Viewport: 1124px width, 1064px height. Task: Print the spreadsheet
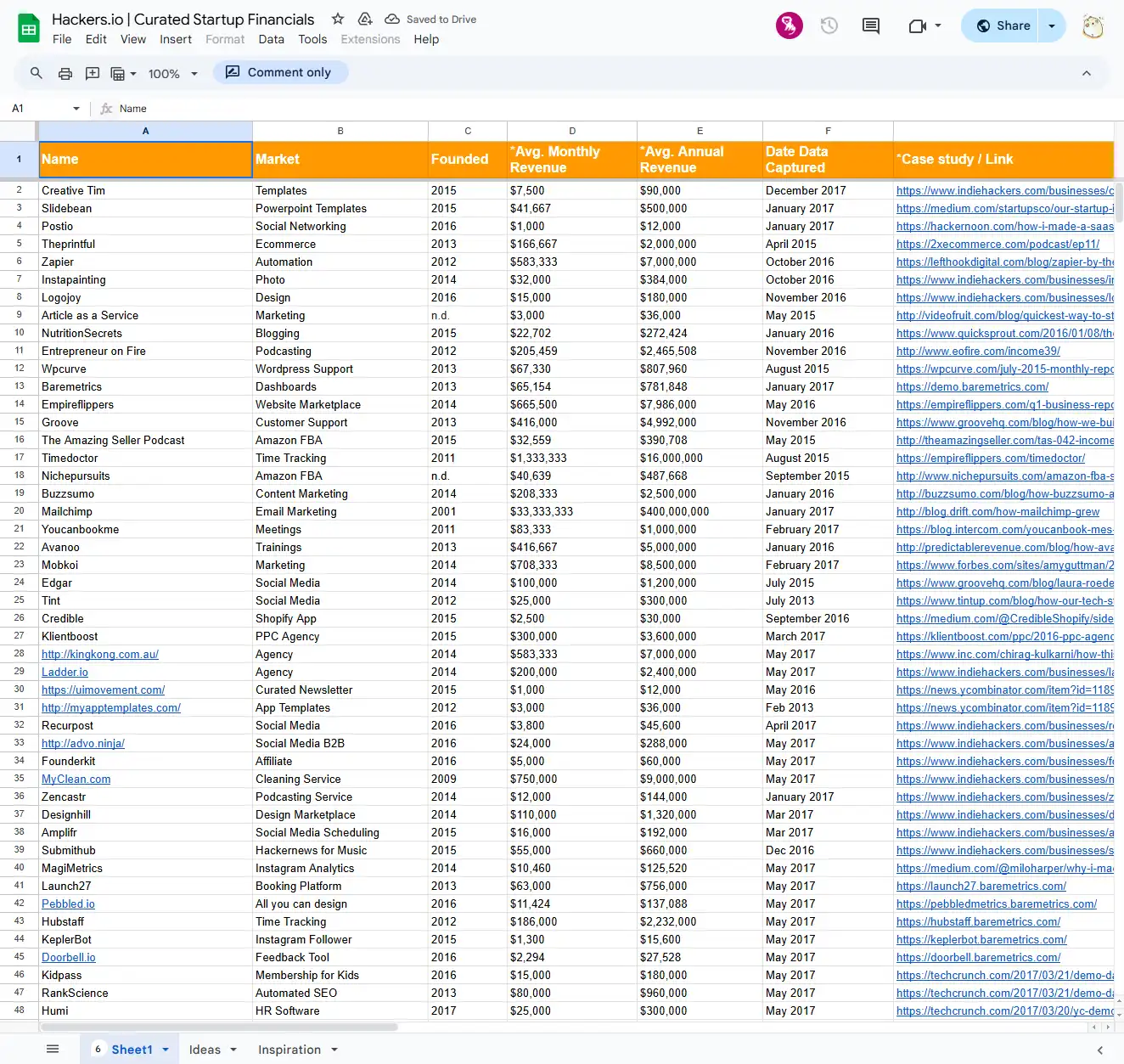tap(65, 73)
